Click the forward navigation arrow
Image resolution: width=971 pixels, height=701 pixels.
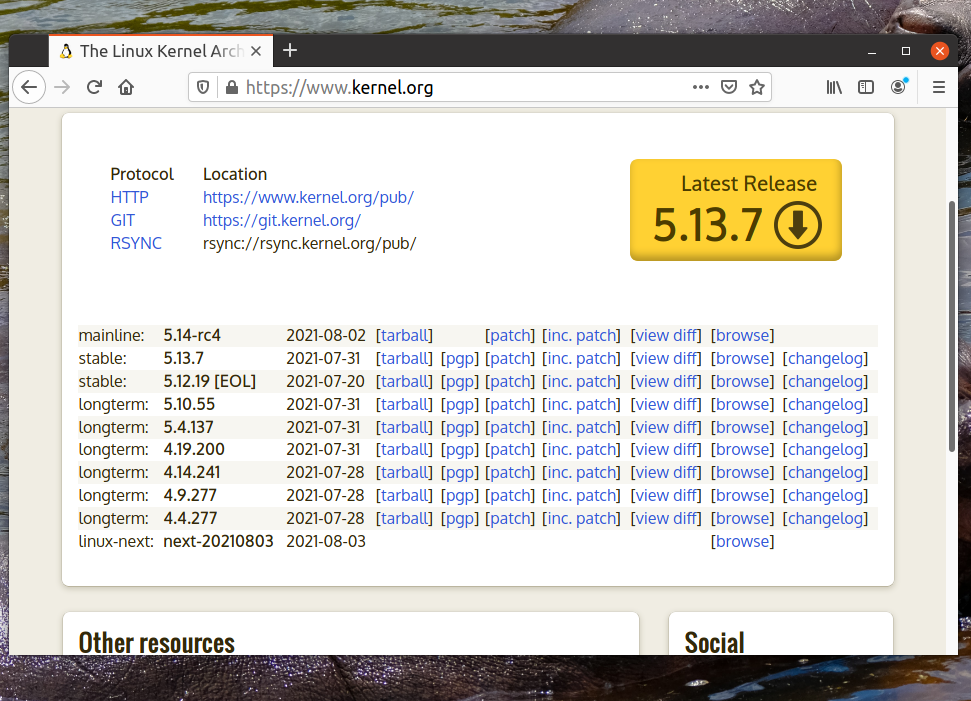tap(62, 87)
